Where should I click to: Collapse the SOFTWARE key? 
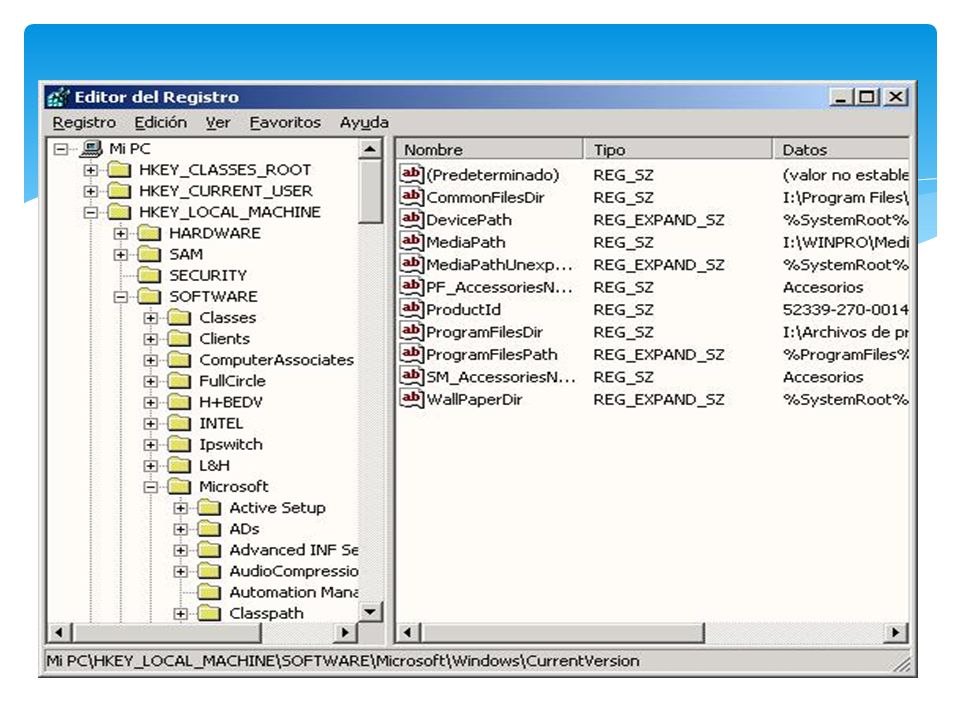[x=121, y=297]
